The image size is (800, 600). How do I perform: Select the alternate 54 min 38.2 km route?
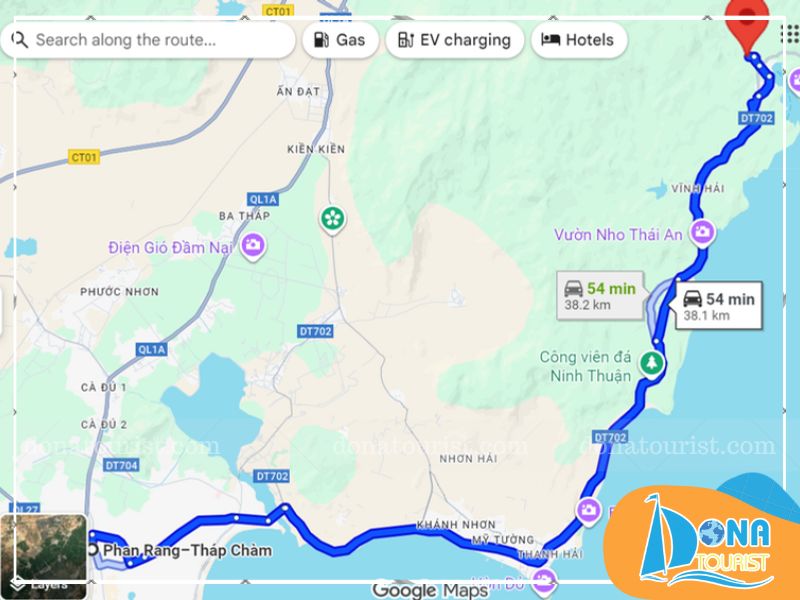click(600, 296)
